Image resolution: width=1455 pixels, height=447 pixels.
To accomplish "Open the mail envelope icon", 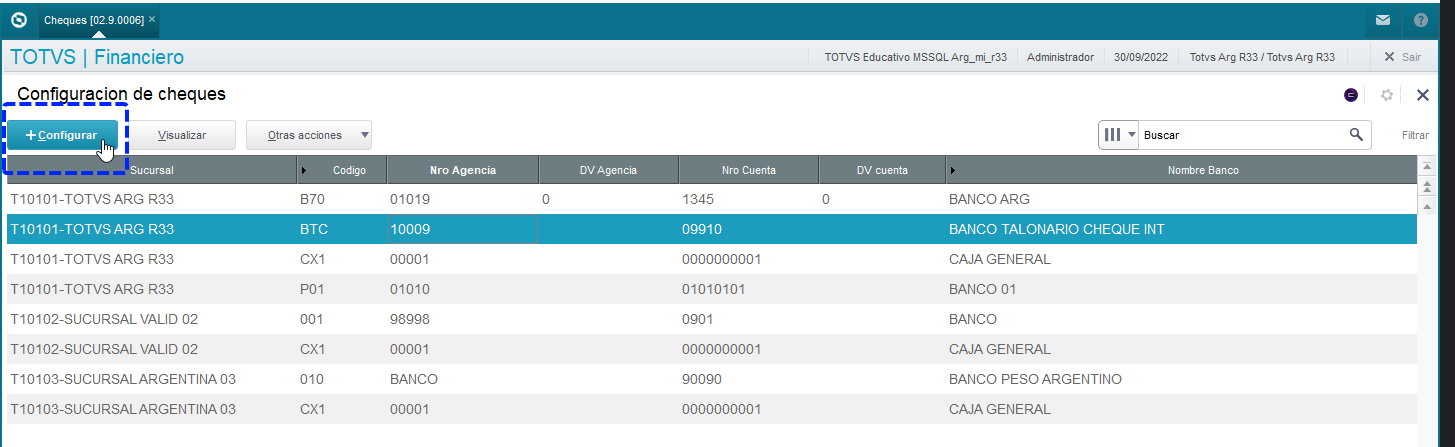I will click(x=1383, y=20).
